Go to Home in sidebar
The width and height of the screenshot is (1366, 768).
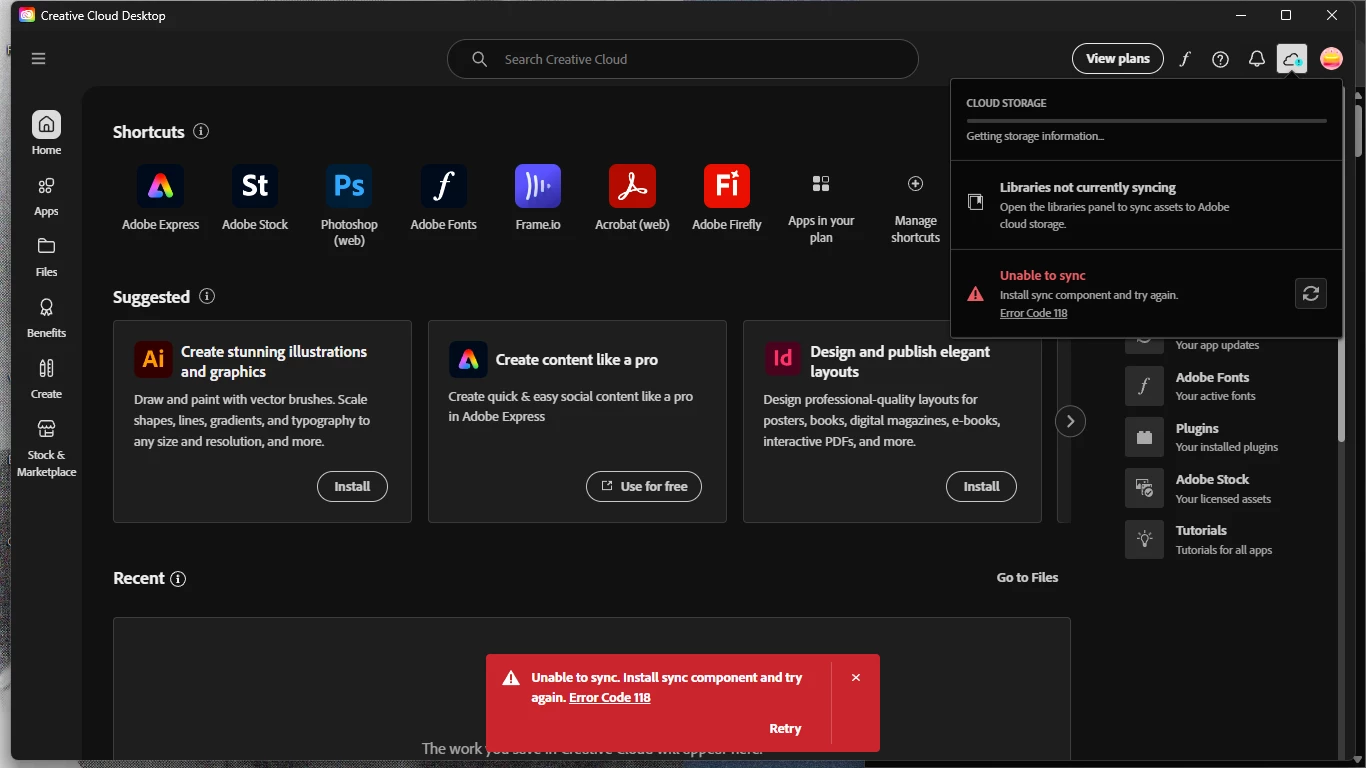(46, 133)
